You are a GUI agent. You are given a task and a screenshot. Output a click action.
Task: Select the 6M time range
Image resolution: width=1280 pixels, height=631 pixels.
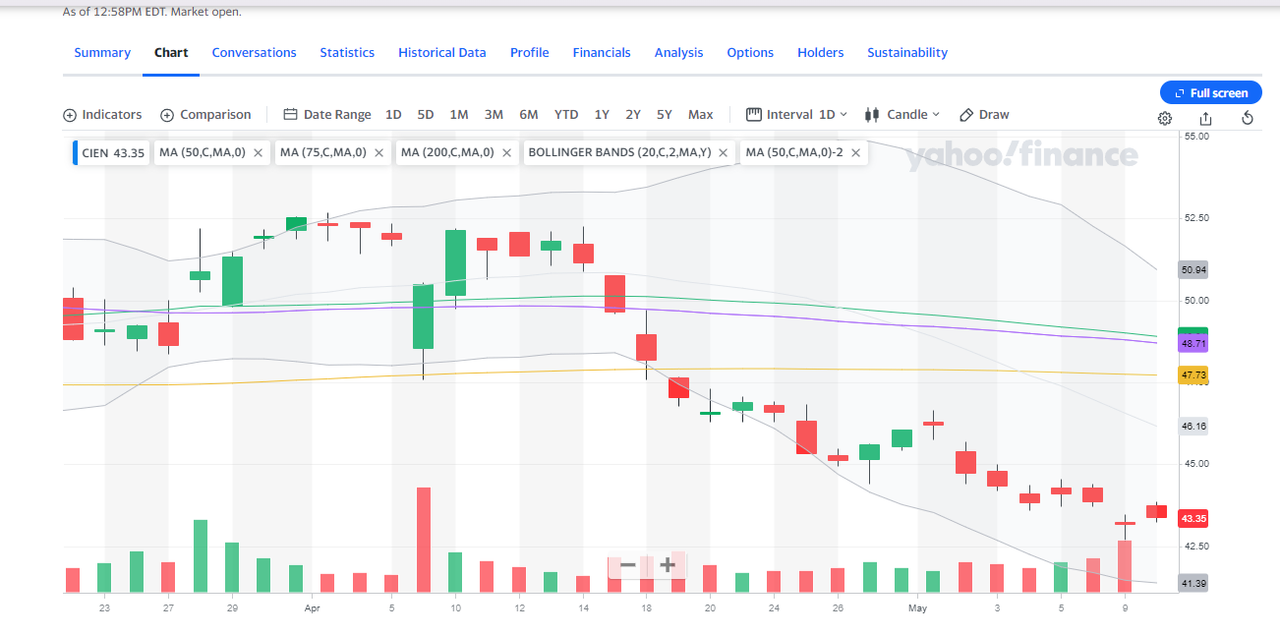tap(528, 115)
